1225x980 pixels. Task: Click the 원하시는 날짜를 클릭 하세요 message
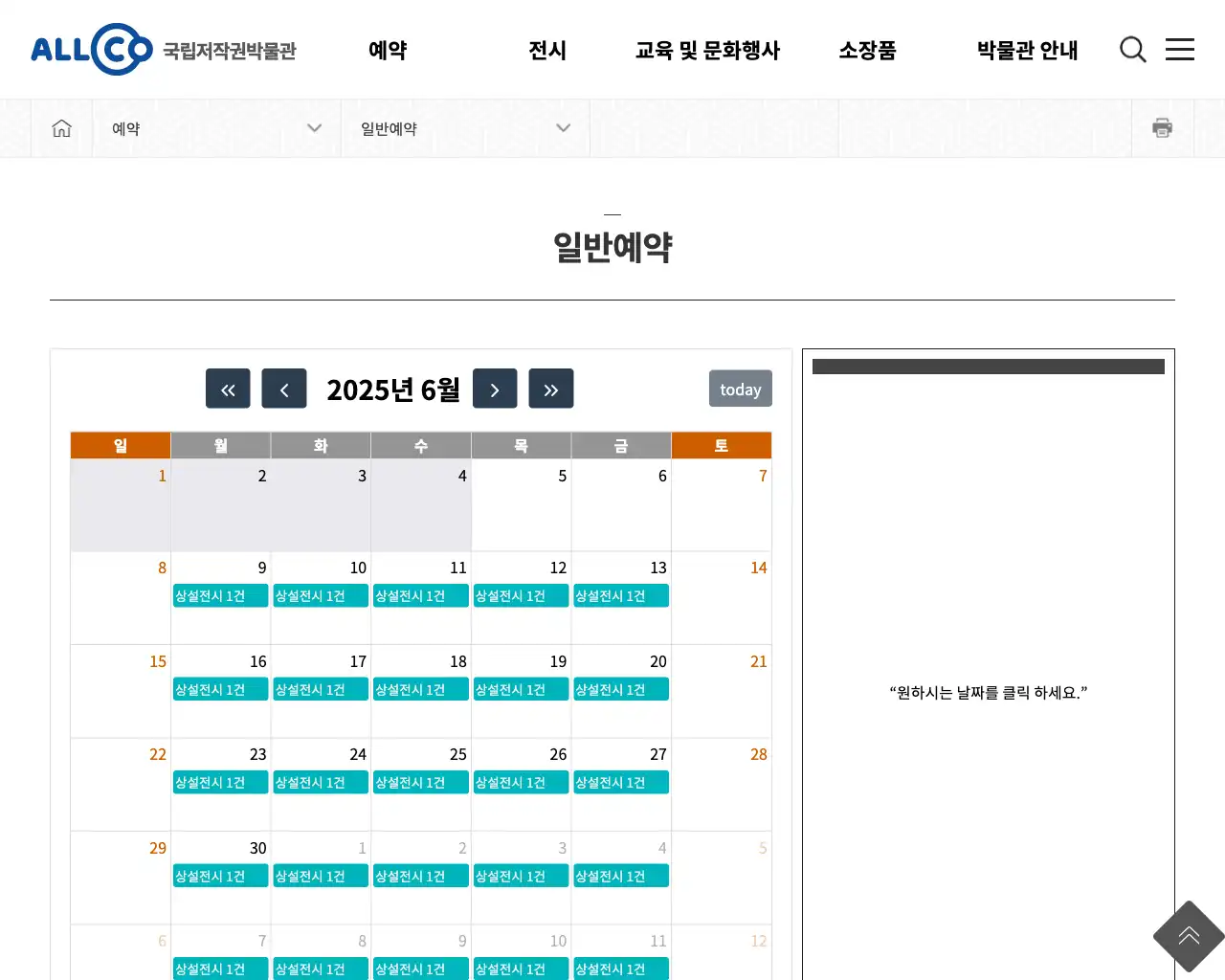click(989, 692)
